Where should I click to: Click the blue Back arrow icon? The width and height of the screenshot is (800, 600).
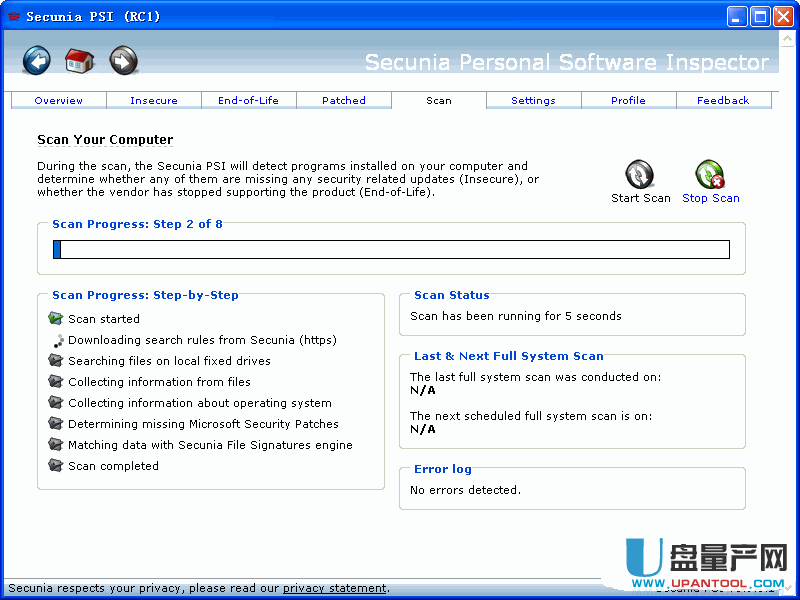(x=37, y=61)
